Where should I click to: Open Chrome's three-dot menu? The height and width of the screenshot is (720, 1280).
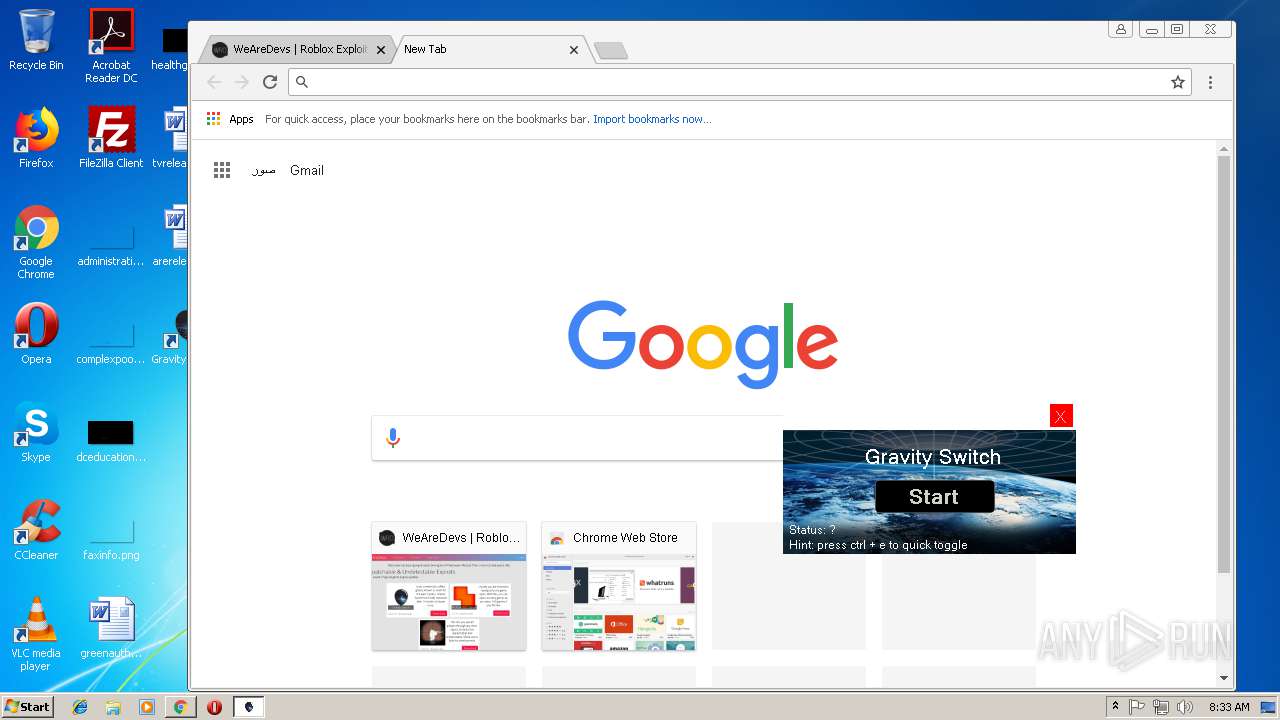click(x=1210, y=82)
